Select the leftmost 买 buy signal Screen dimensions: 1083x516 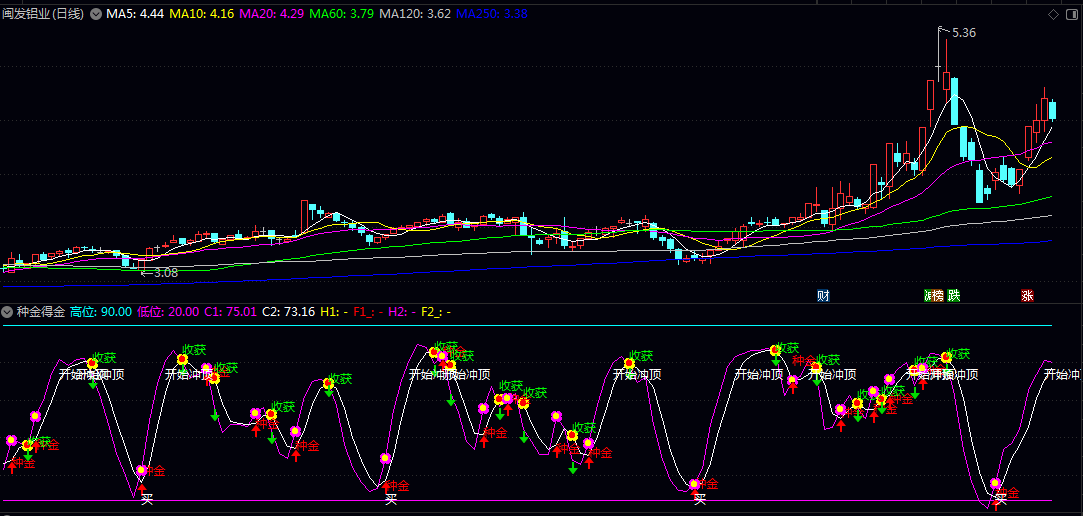click(x=147, y=498)
